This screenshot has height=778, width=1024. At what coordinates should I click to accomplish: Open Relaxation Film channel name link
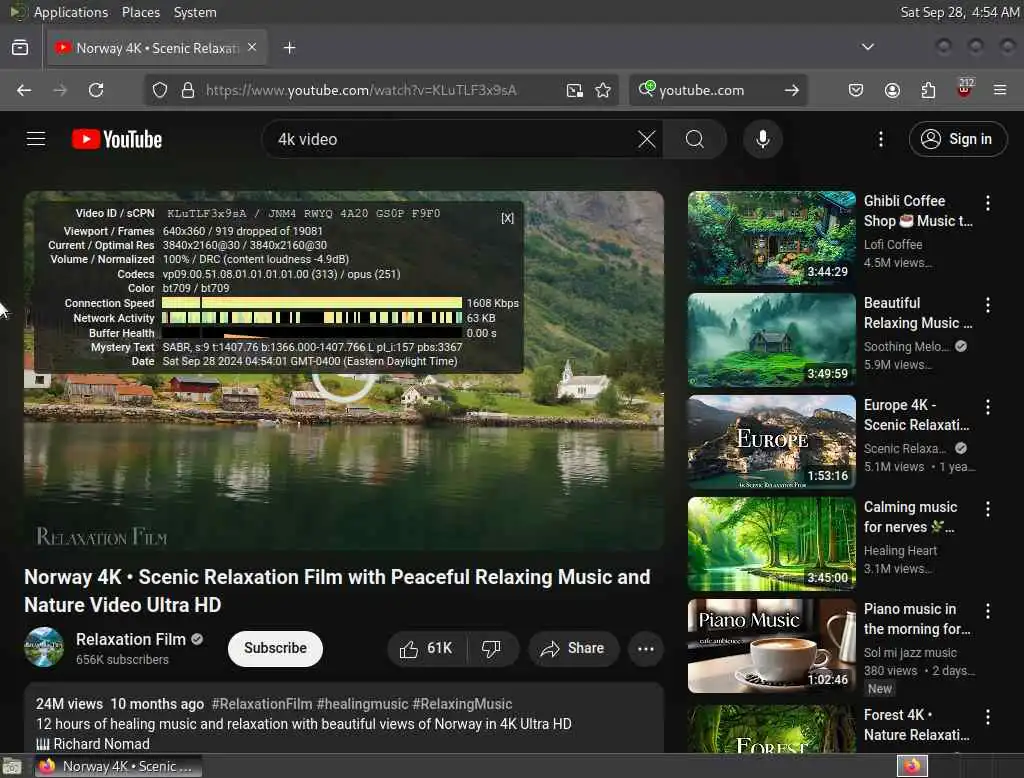131,640
